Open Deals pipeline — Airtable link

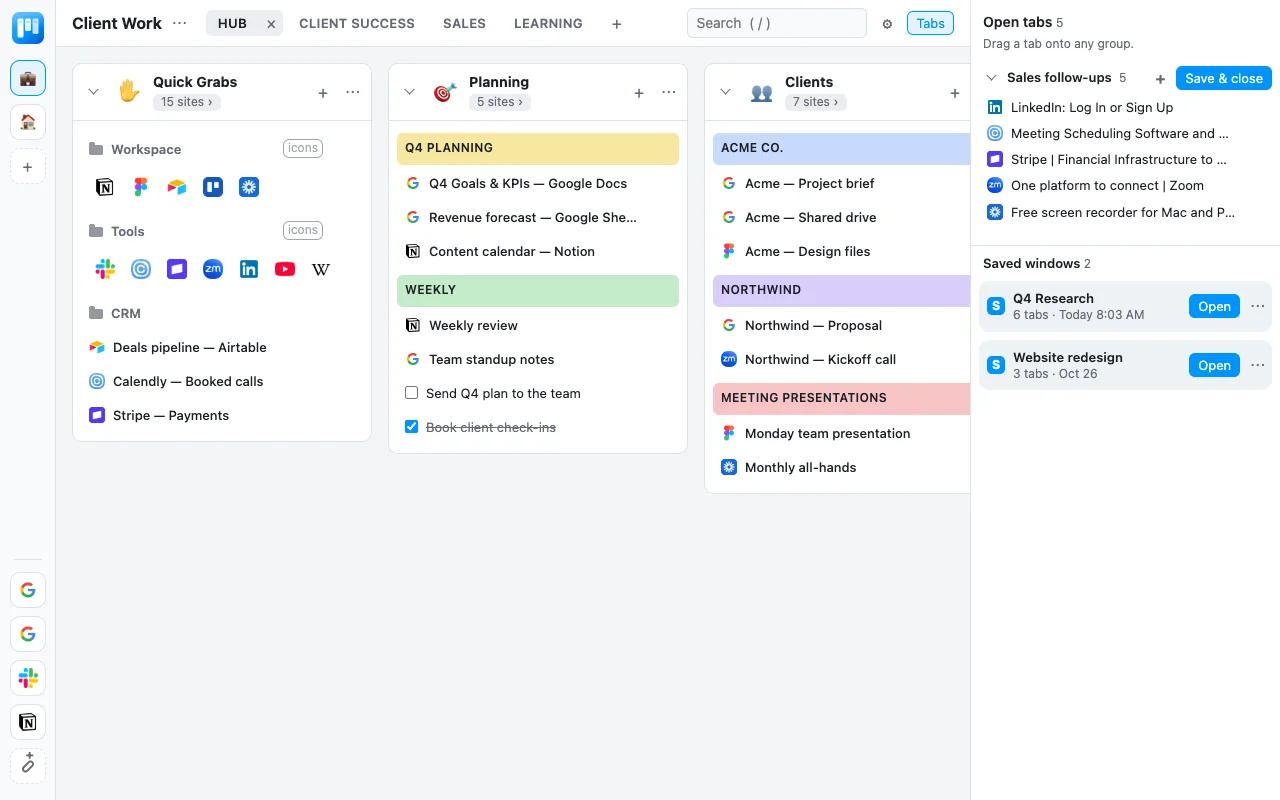click(x=189, y=347)
